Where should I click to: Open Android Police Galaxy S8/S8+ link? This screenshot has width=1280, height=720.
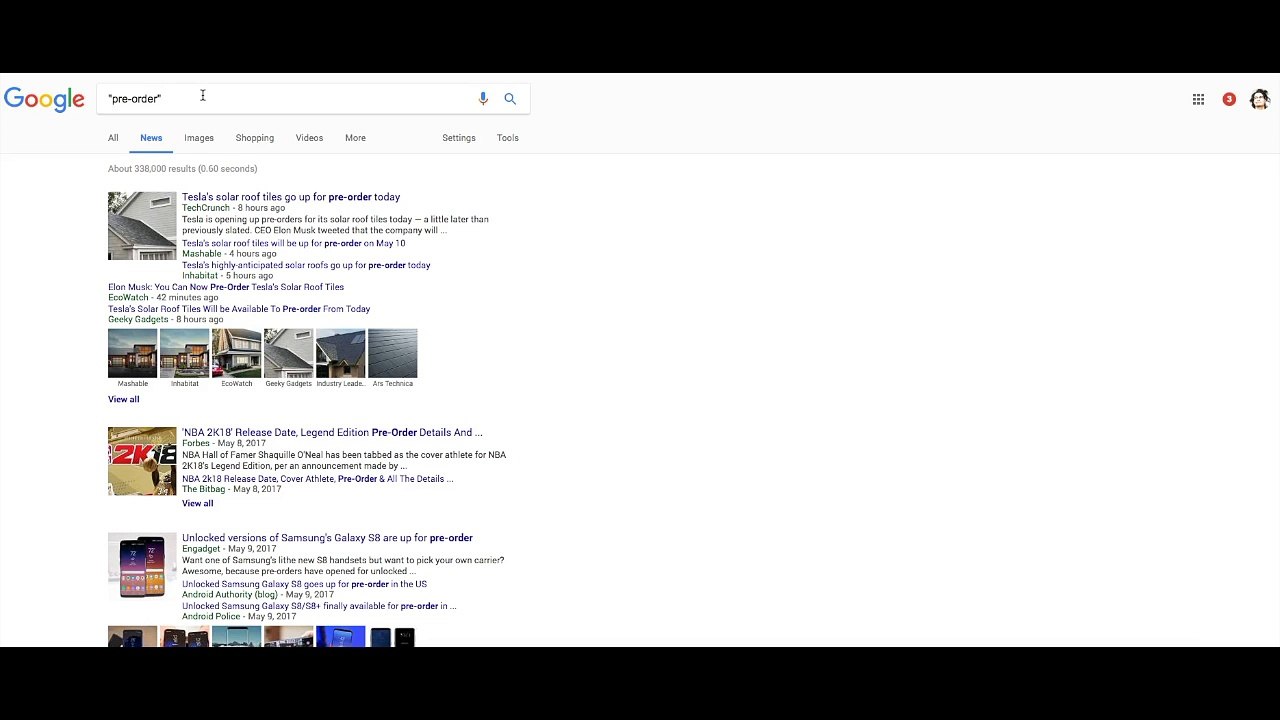point(319,606)
